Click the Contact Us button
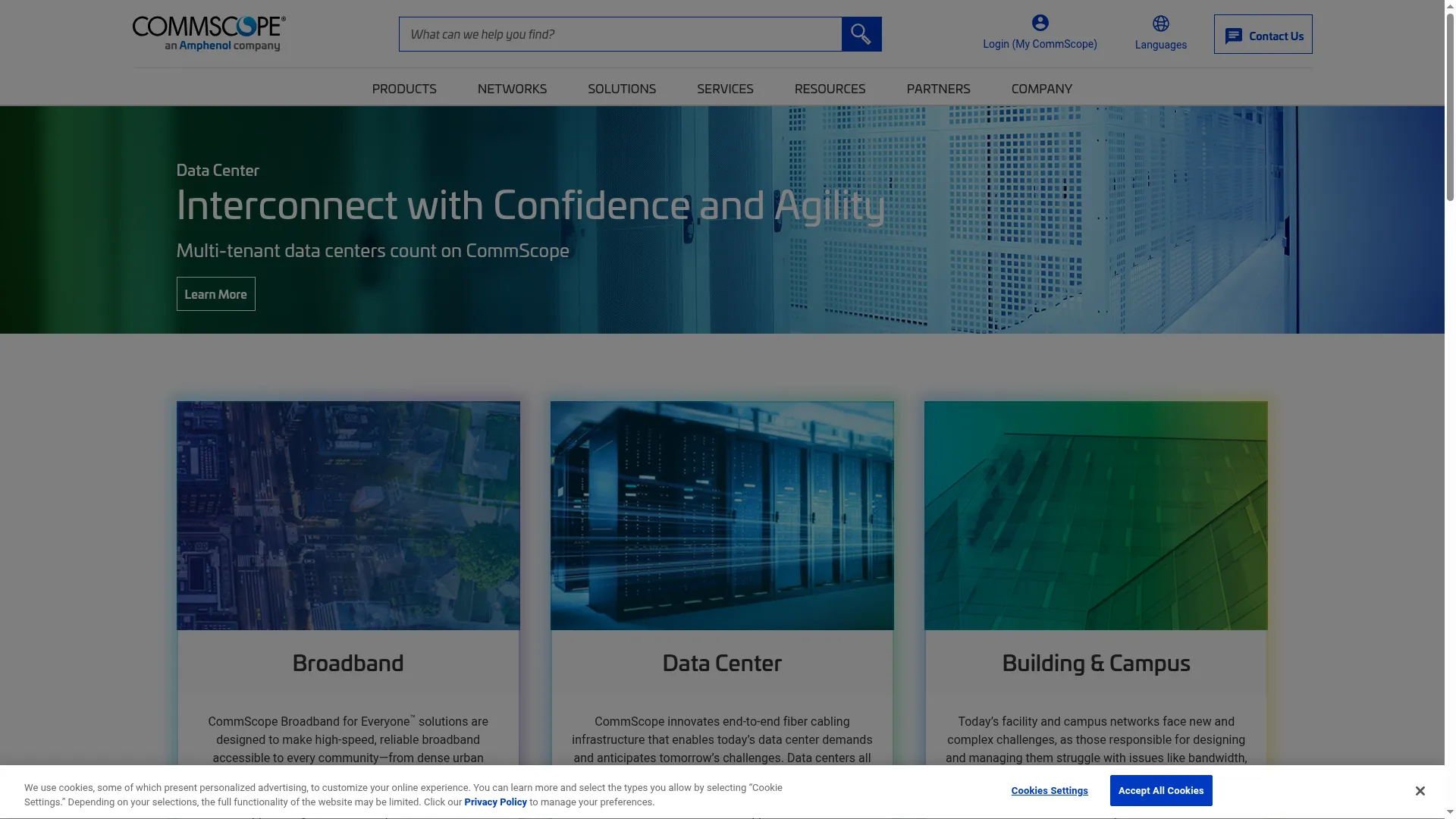Screen dimensions: 1456x819 (1263, 34)
